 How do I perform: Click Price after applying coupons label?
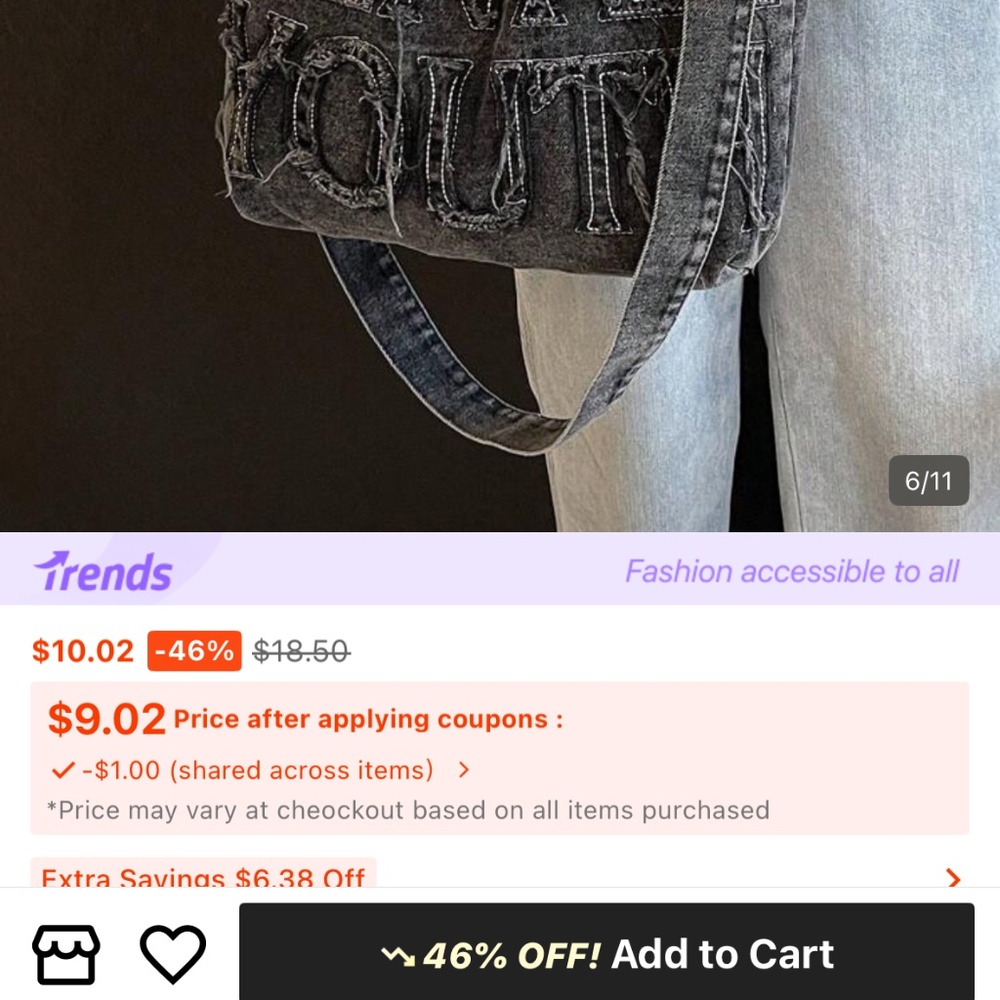368,719
